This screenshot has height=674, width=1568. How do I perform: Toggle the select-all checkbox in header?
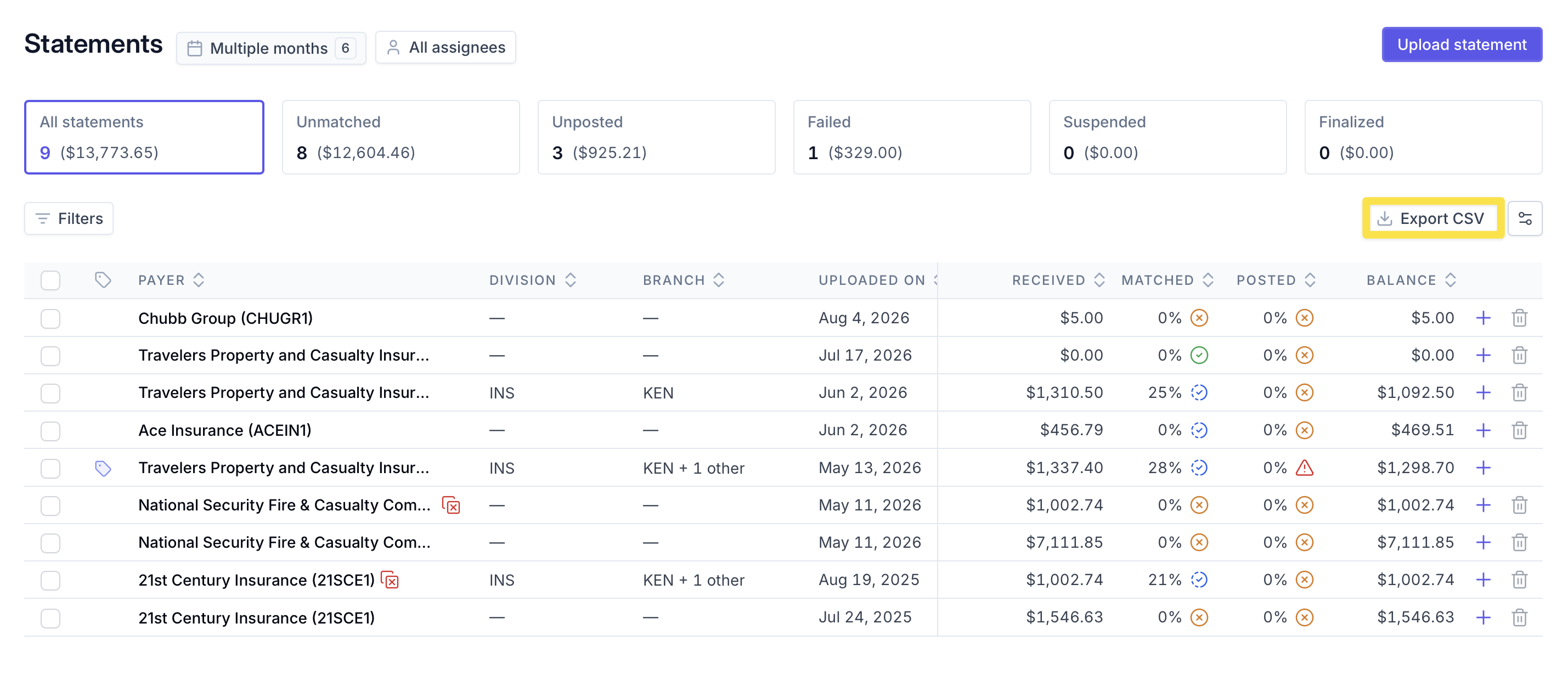click(x=50, y=280)
